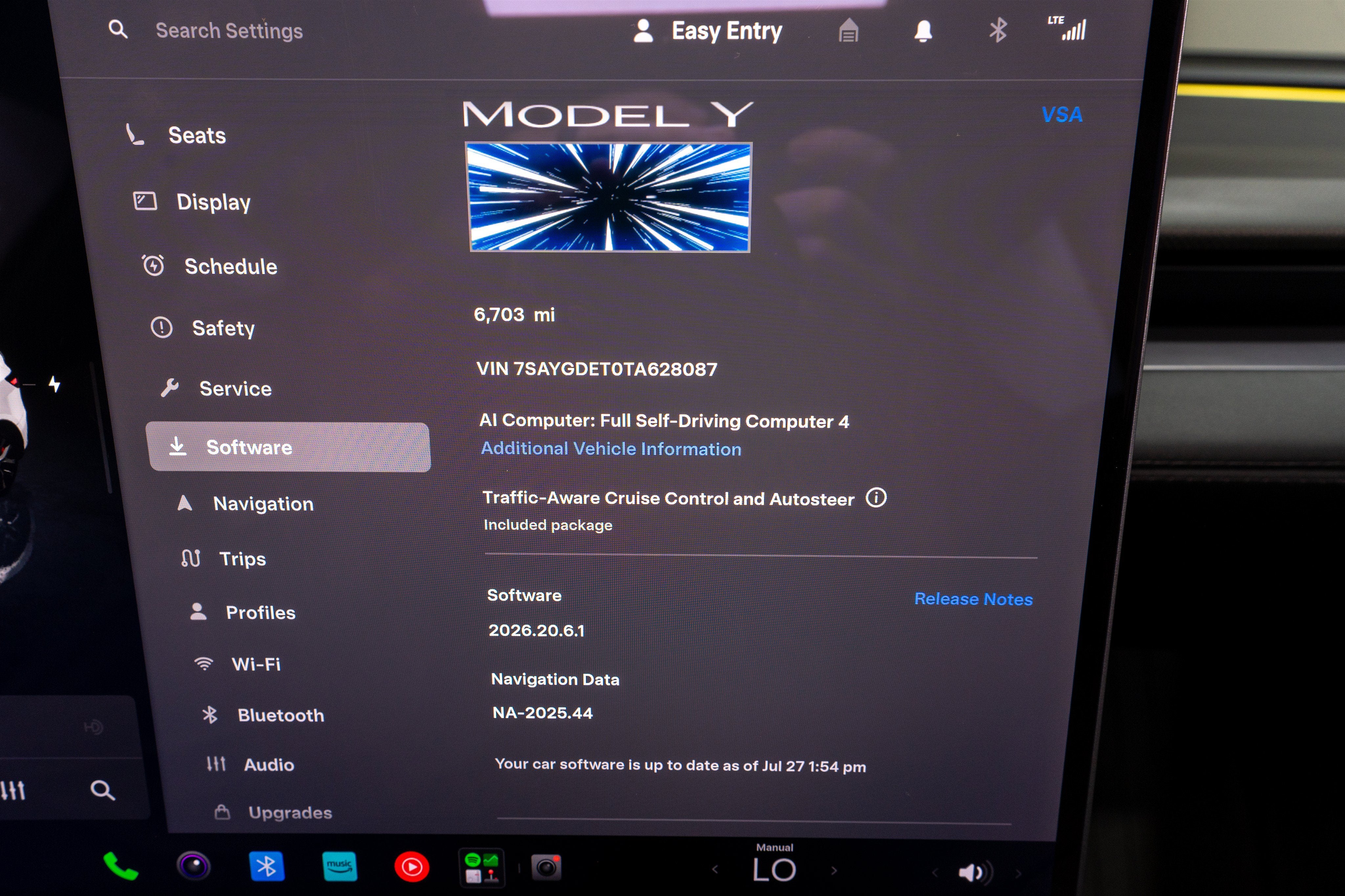Tap the Model Y hyperspace thumbnail
The image size is (1345, 896).
609,197
